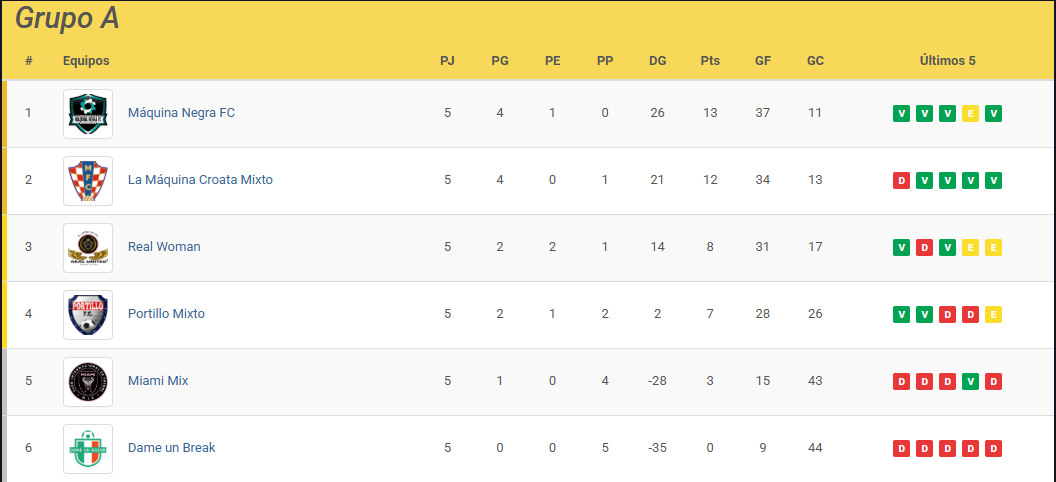Click the green V badge in Miami Mix row
The image size is (1056, 482).
coord(970,382)
